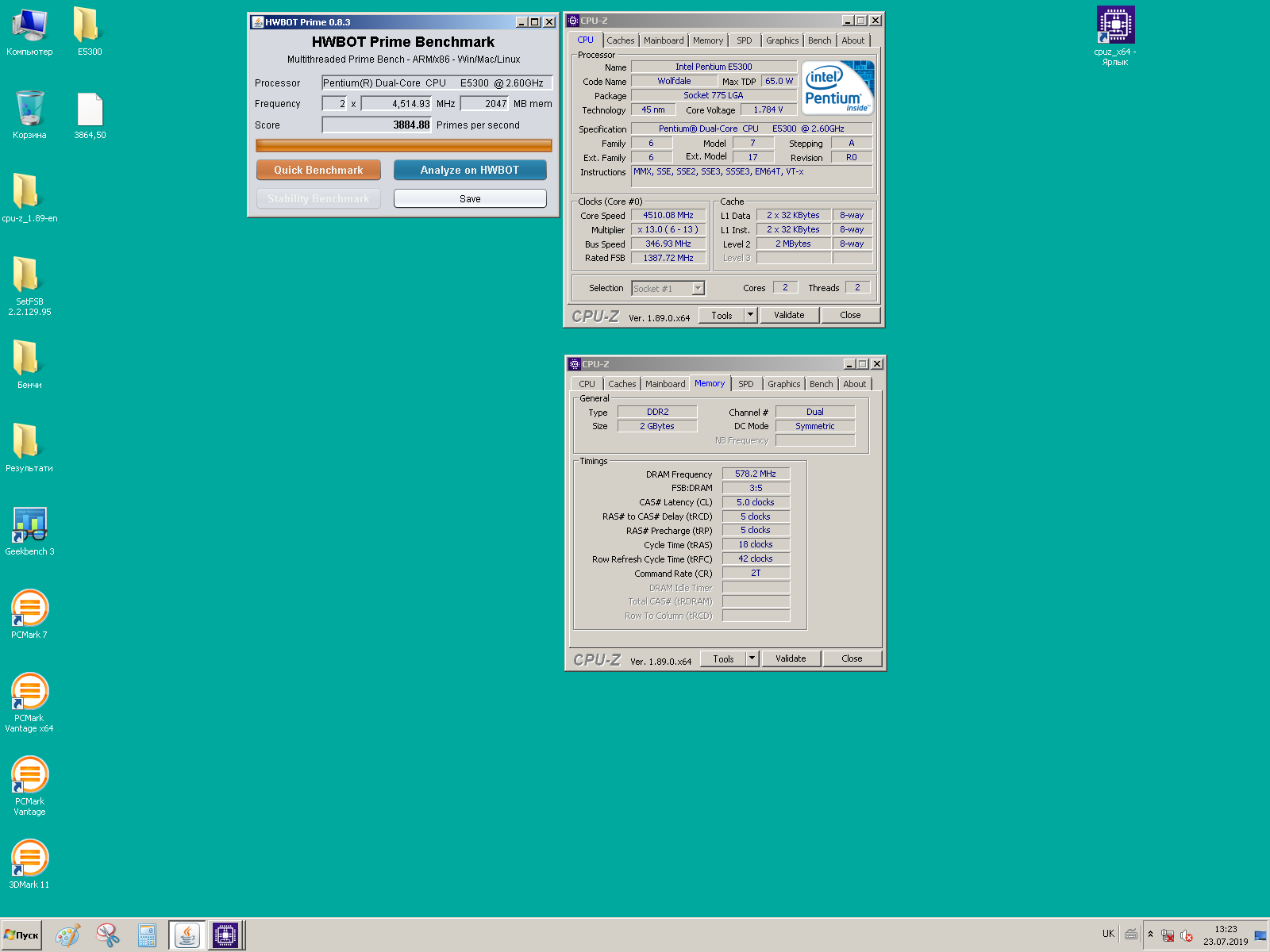
Task: Click Quick Benchmark in HWBOT Prime
Action: [x=318, y=170]
